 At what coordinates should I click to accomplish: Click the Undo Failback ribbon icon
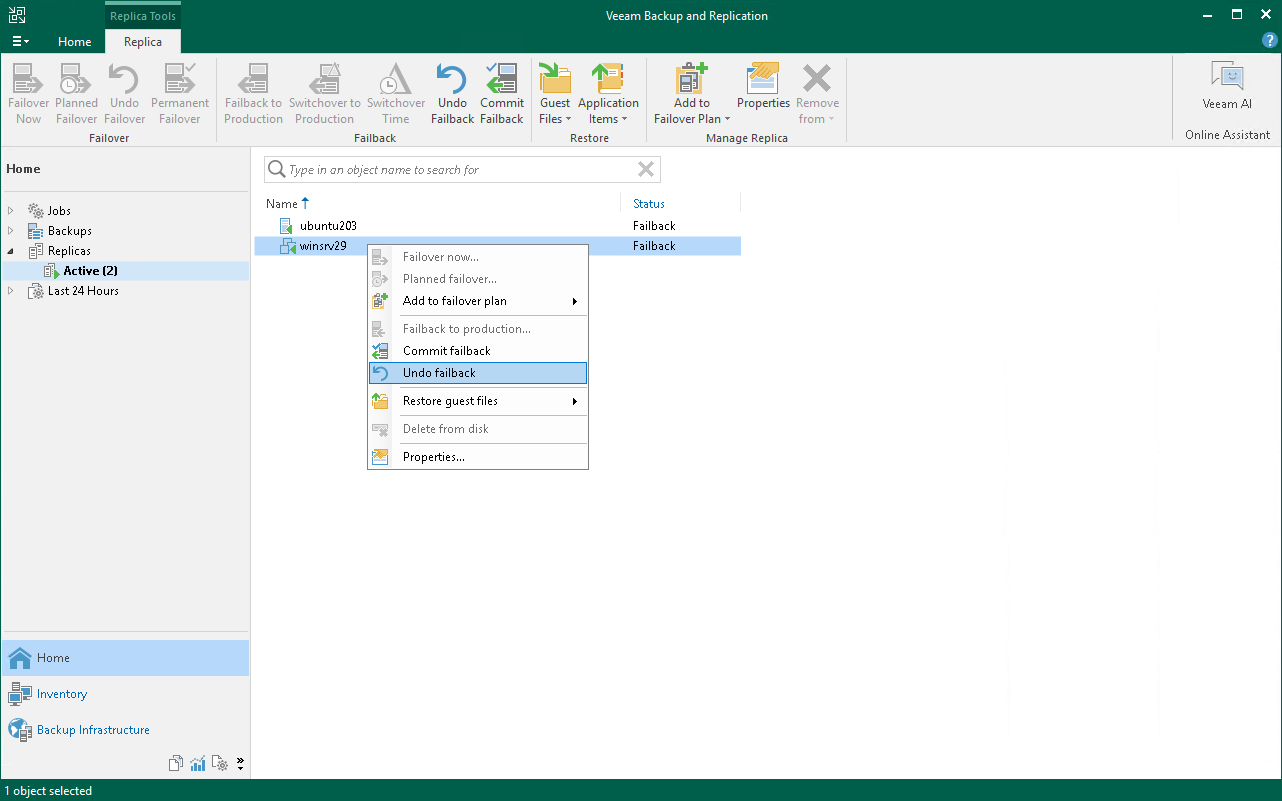tap(452, 94)
